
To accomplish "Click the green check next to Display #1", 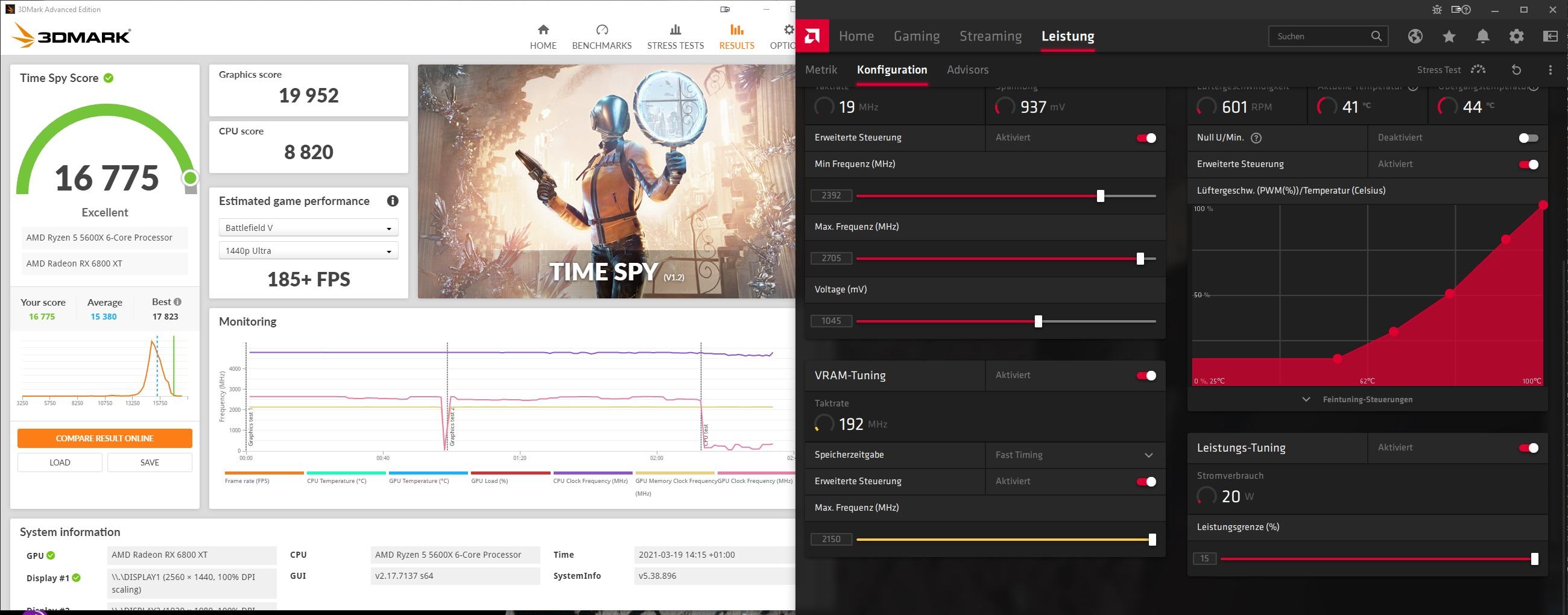I will (76, 578).
